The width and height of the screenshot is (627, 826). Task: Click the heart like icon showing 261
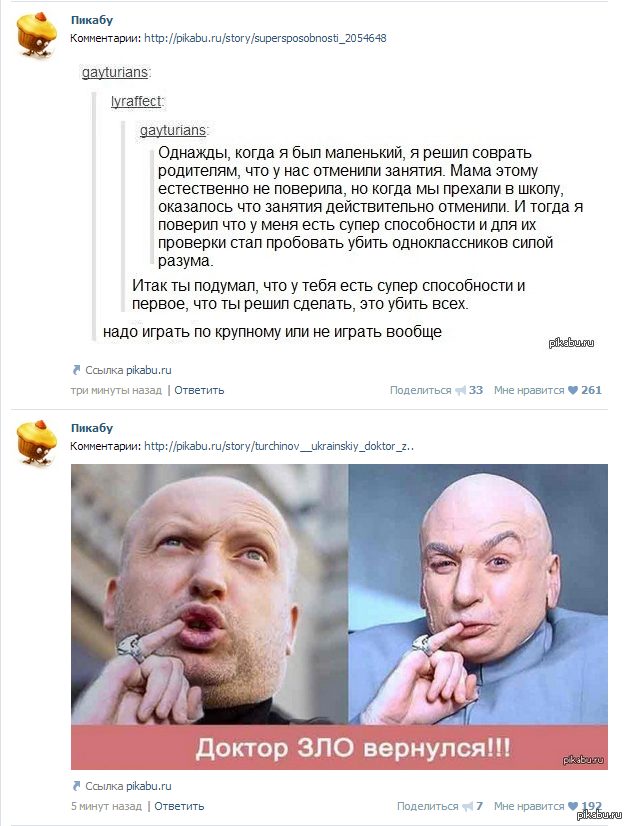[573, 390]
